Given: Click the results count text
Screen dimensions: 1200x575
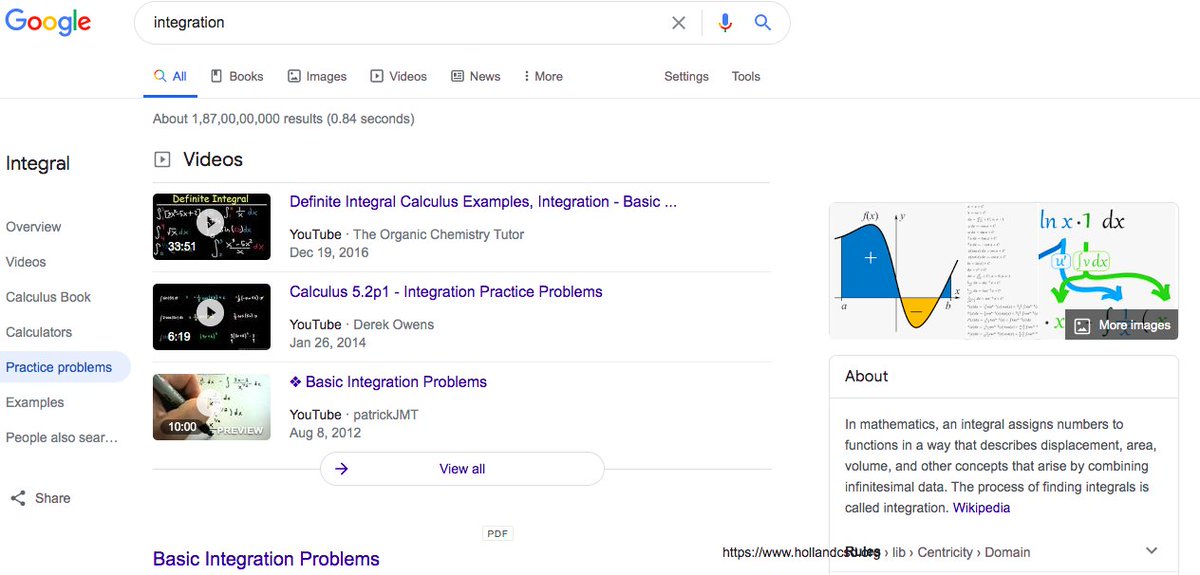Looking at the screenshot, I should (x=283, y=119).
